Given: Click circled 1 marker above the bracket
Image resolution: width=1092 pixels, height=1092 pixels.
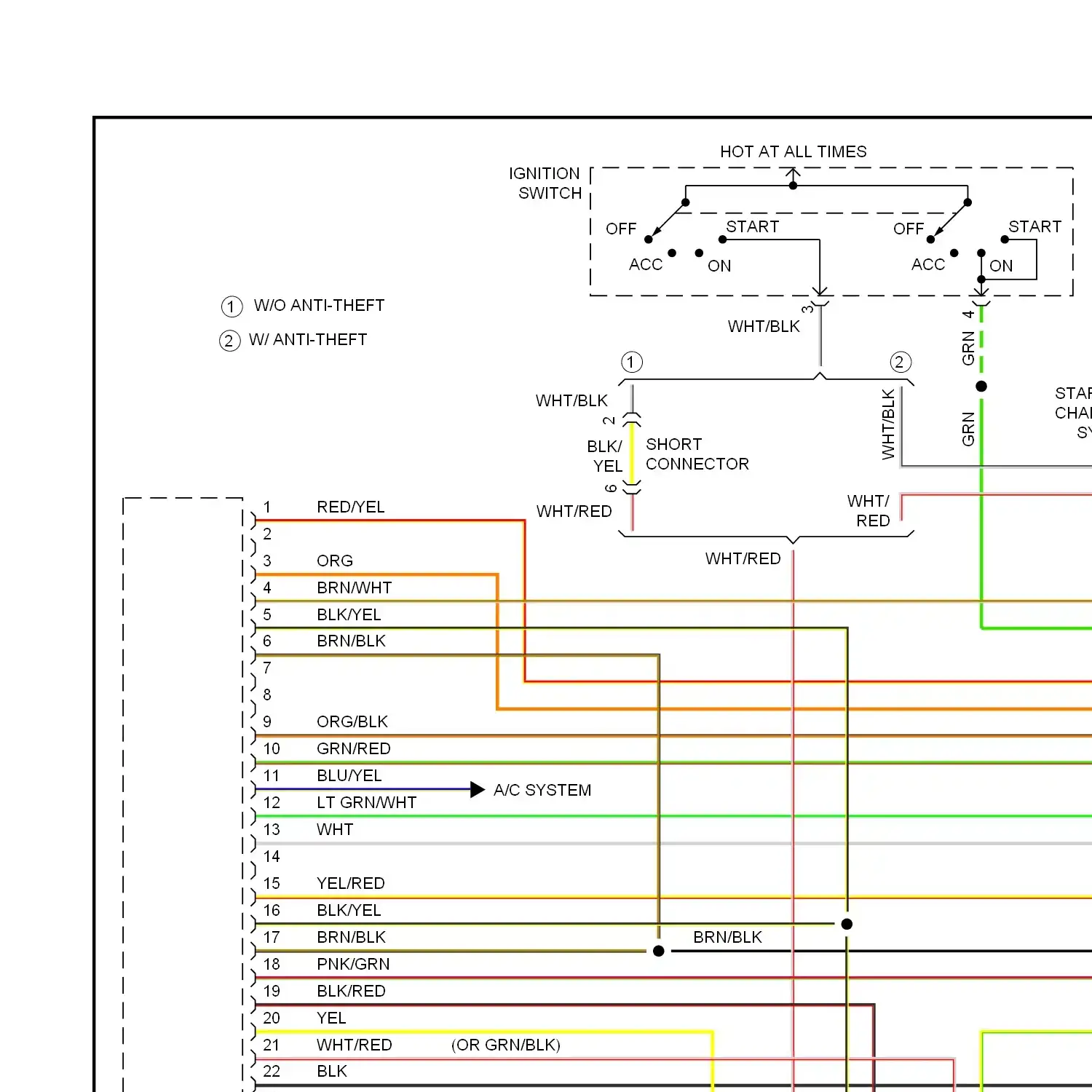Looking at the screenshot, I should click(x=632, y=363).
